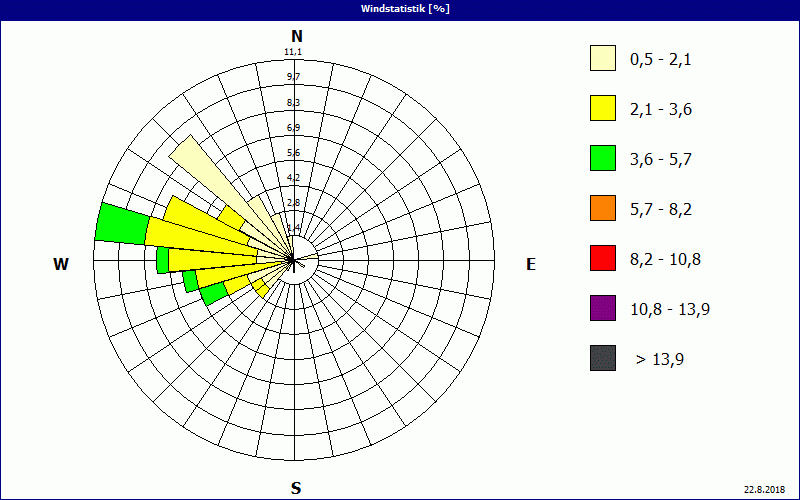Click the legend text "0,5 - 2,1"

(x=660, y=59)
